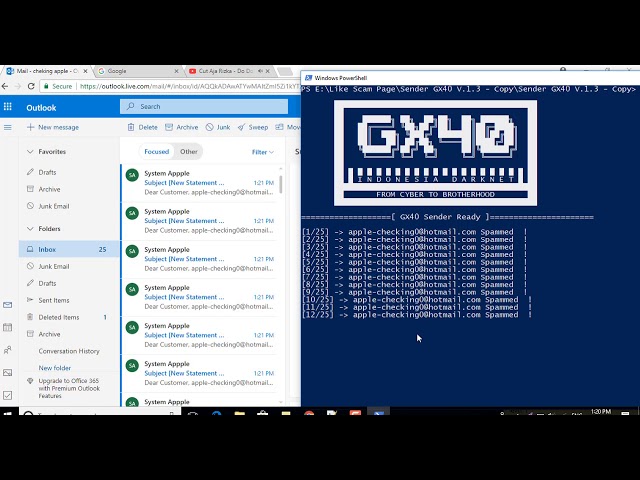Switch to the Focused inbox tab

coord(156,151)
